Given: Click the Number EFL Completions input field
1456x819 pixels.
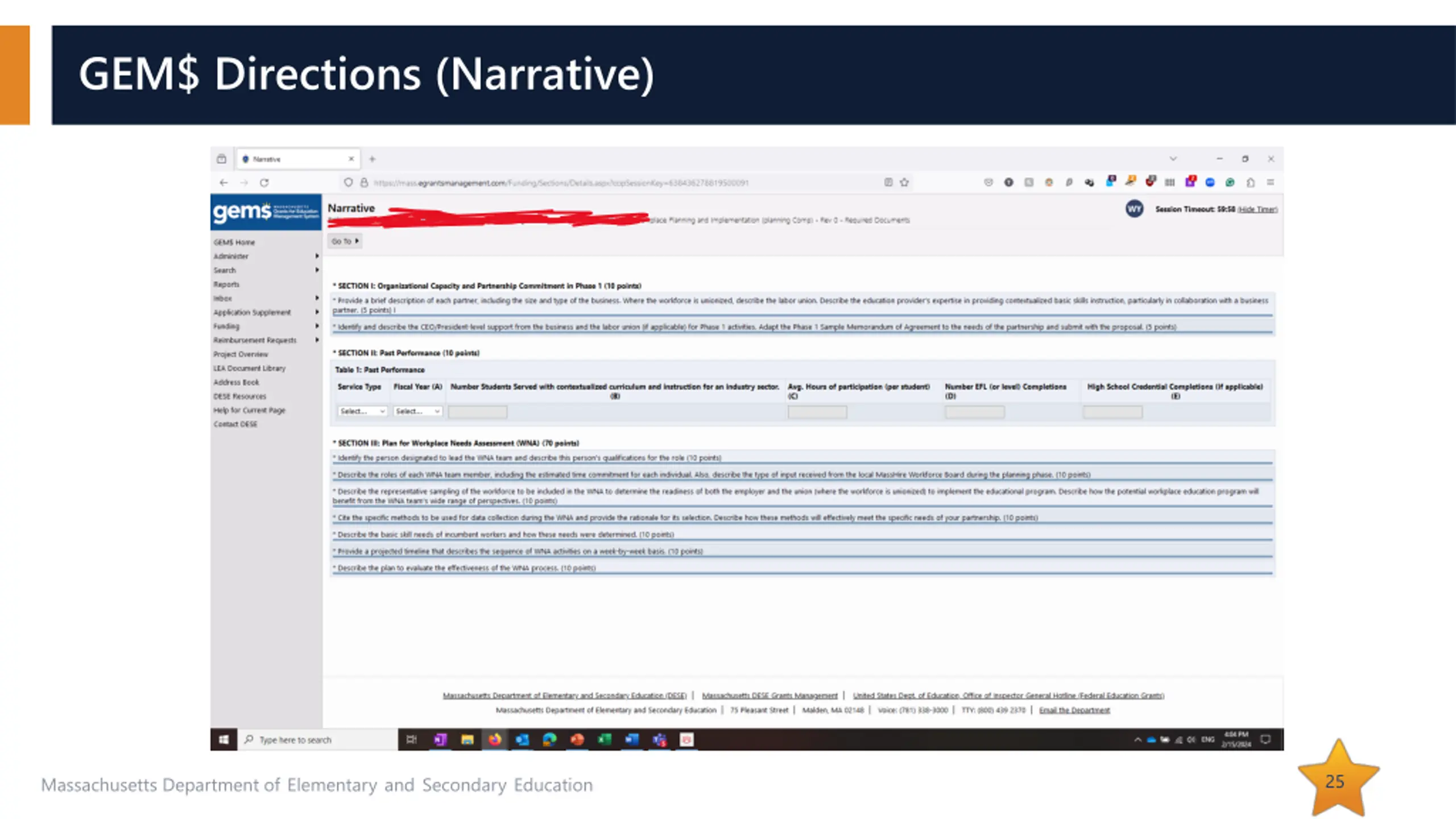Looking at the screenshot, I should (975, 412).
